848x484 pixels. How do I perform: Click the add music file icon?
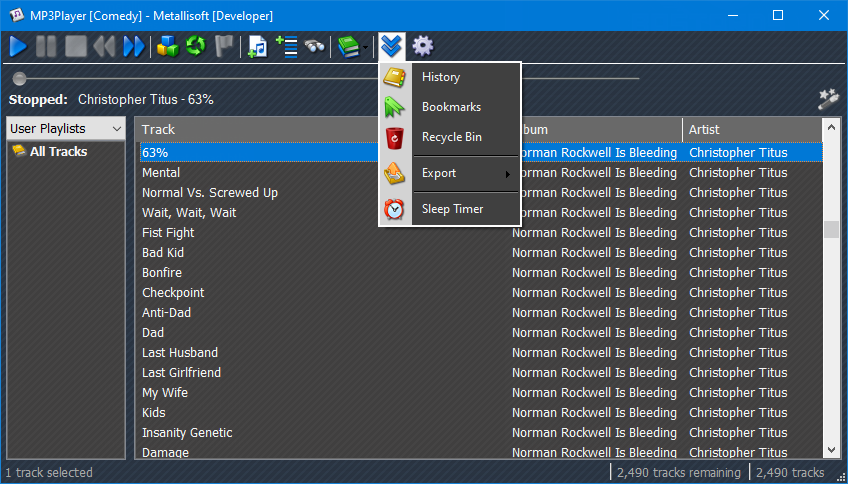(258, 46)
